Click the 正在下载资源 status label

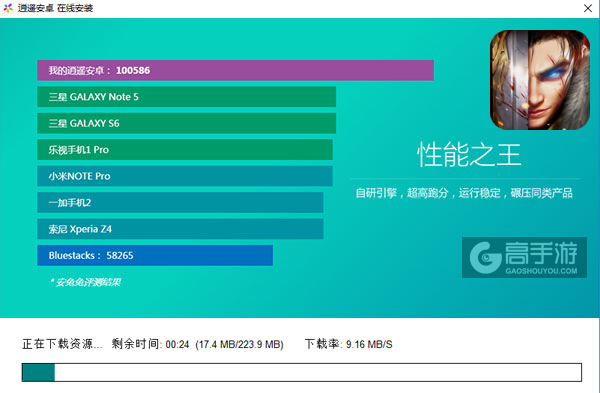coord(62,344)
